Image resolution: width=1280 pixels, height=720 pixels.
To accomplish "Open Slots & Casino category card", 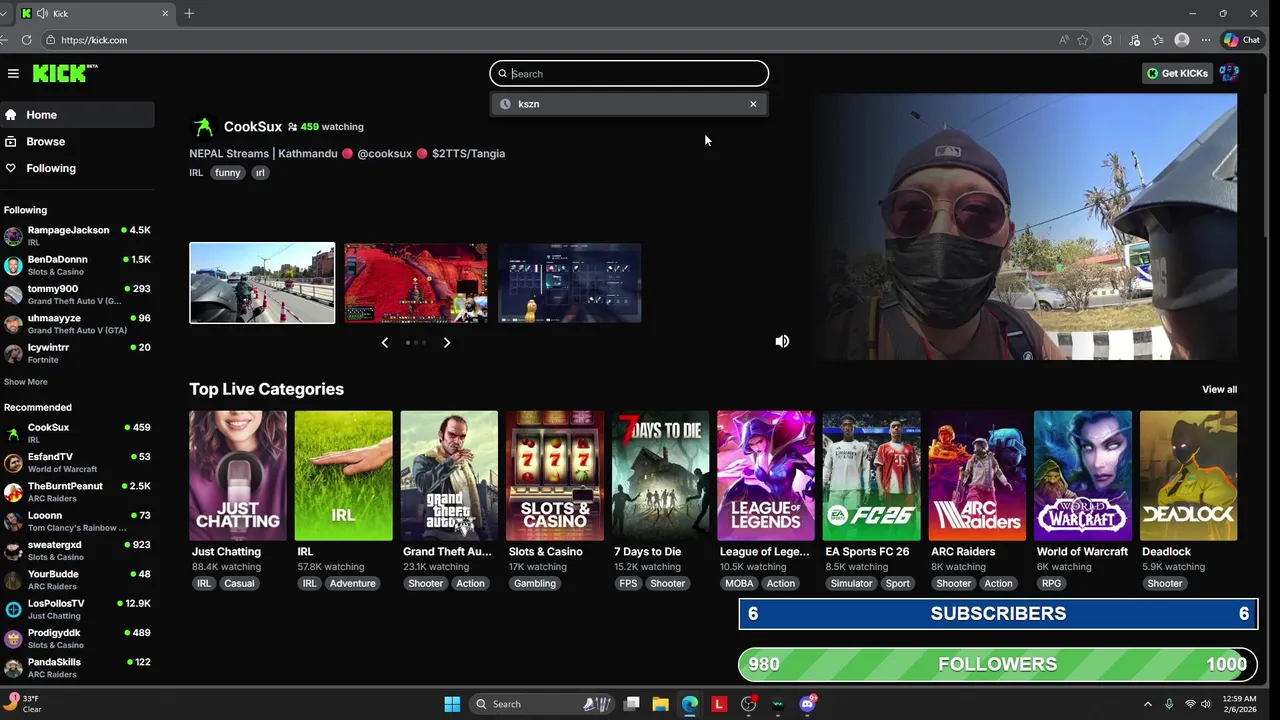I will point(555,476).
